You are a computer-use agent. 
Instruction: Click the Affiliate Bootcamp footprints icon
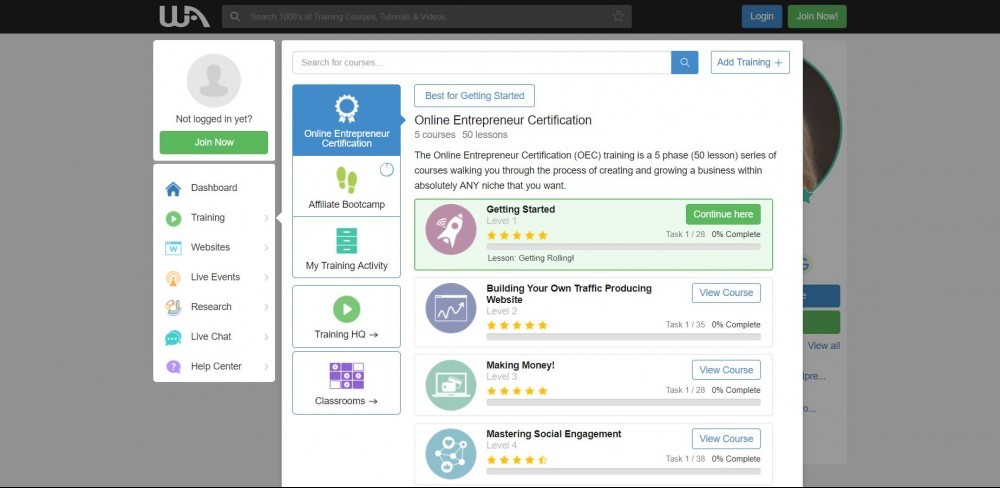point(346,181)
